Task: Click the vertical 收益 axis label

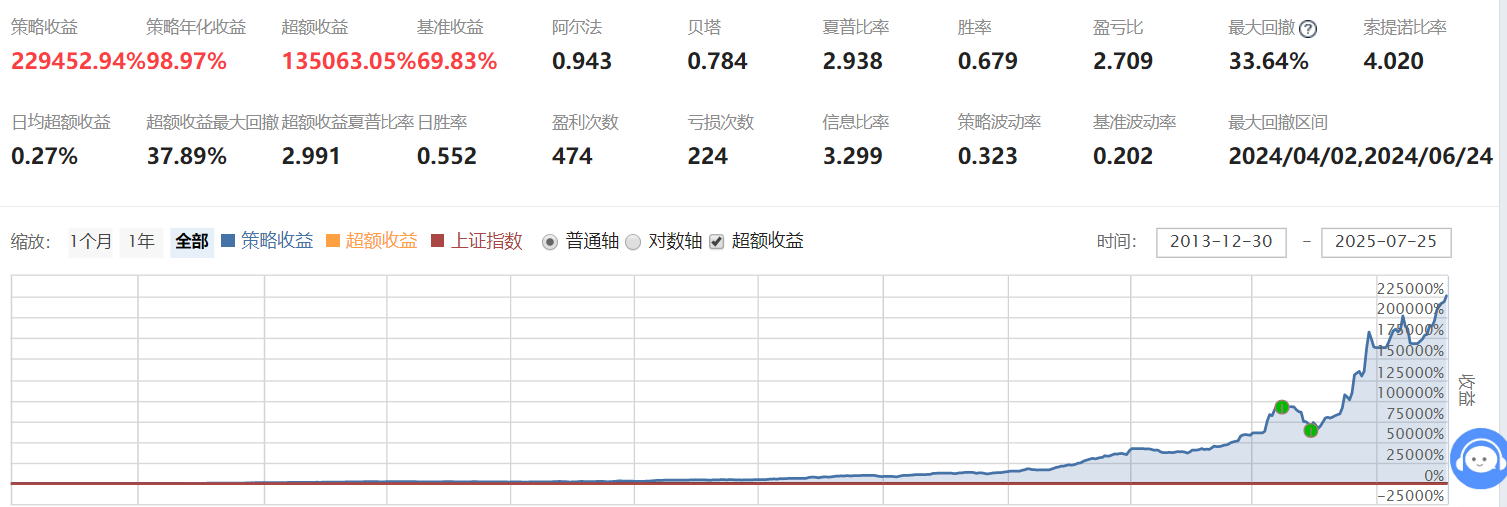Action: [x=1467, y=389]
